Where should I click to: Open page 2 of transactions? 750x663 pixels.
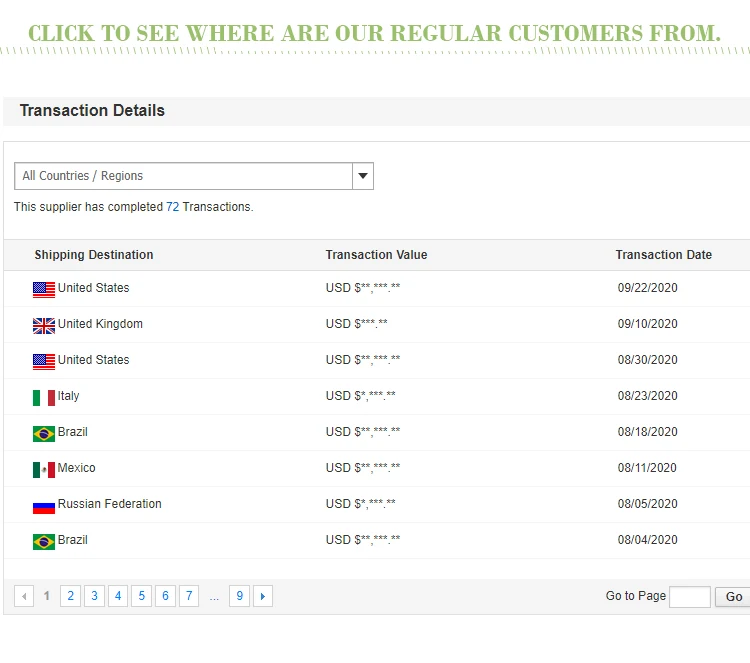[70, 597]
